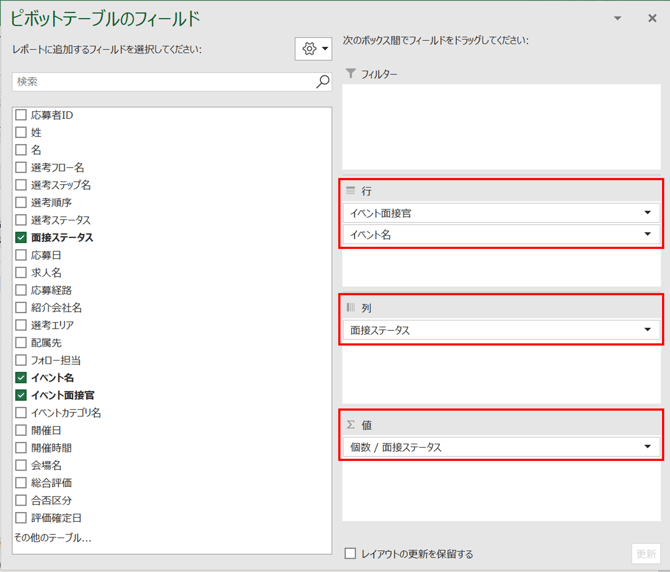The height and width of the screenshot is (572, 670).
Task: Click the 更新 button
Action: [x=646, y=554]
